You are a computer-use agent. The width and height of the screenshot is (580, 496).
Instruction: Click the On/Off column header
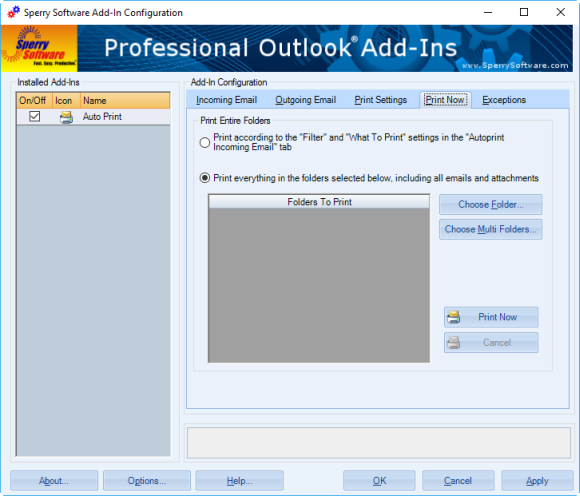pyautogui.click(x=34, y=101)
